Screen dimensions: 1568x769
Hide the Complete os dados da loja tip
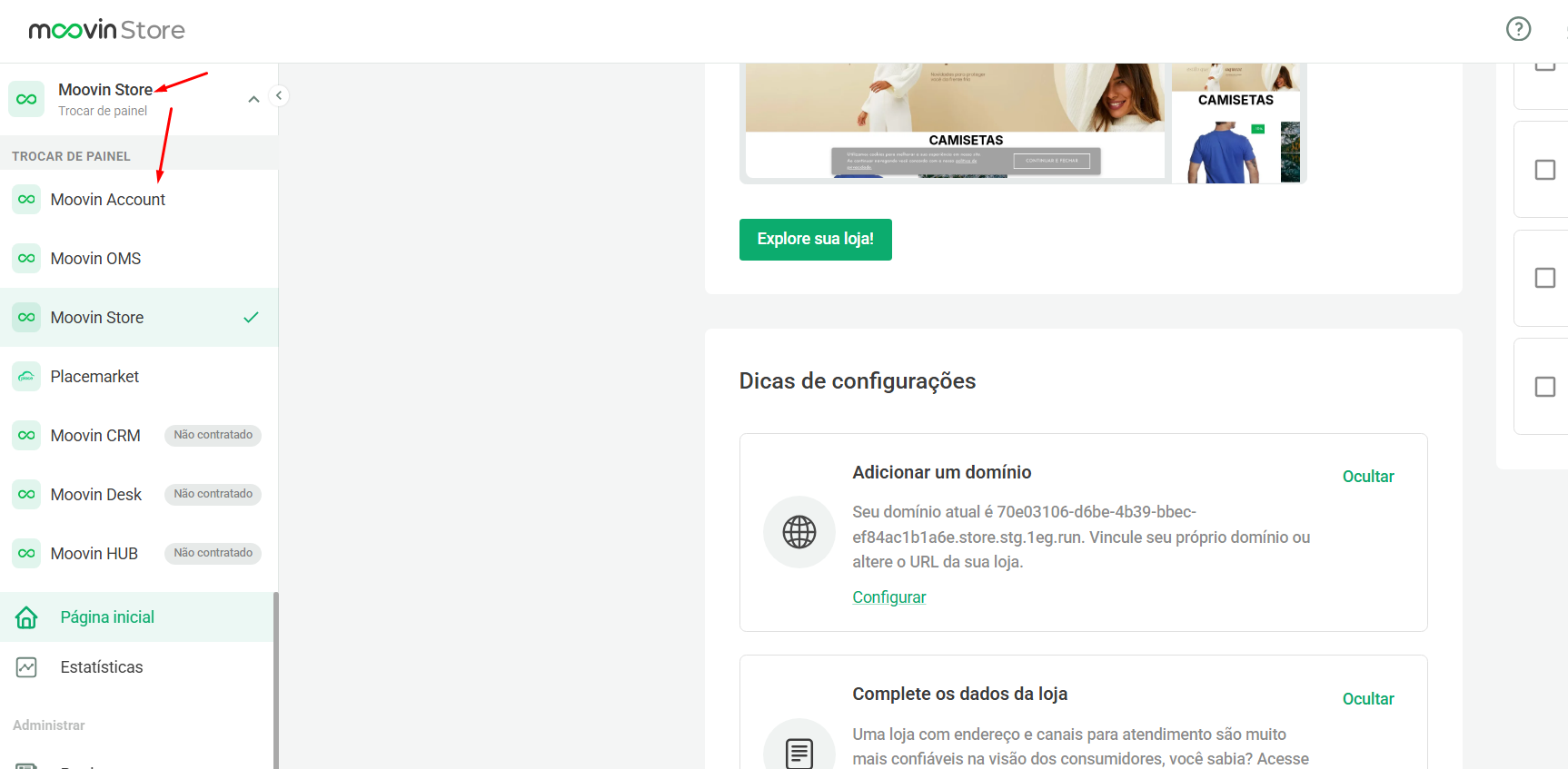tap(1368, 699)
